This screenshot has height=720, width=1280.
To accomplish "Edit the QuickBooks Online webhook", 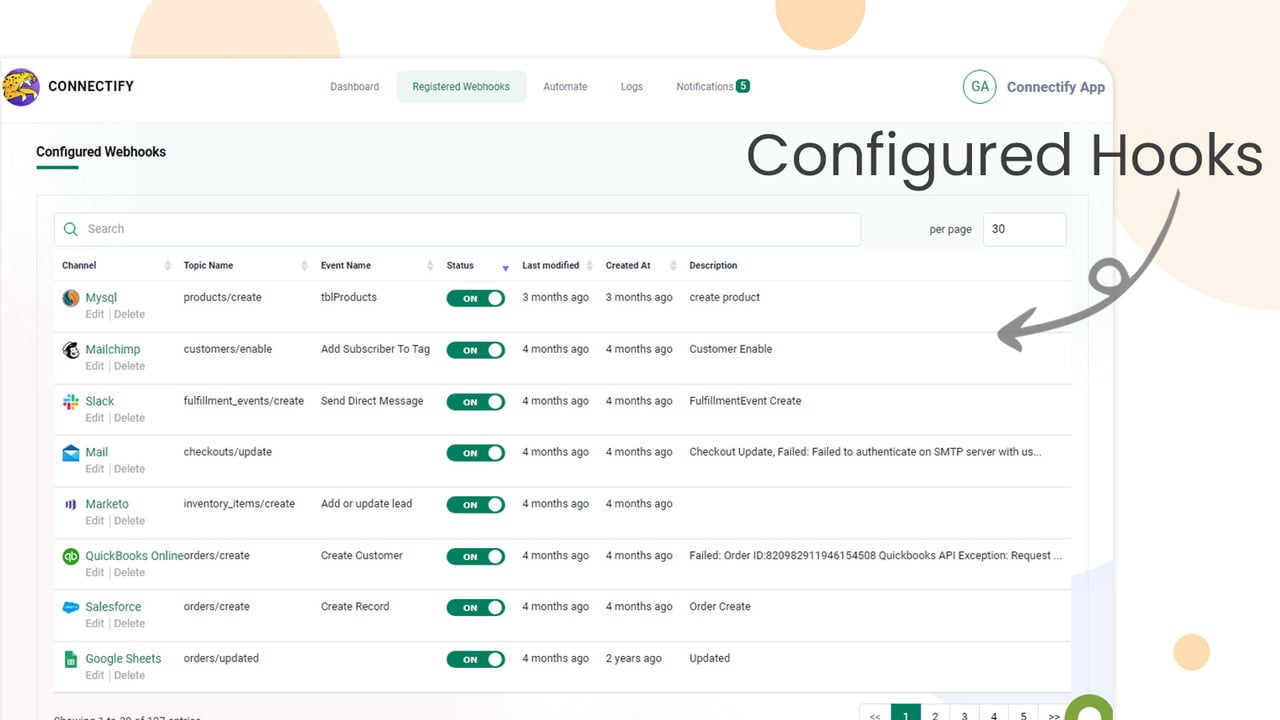I will click(94, 573).
